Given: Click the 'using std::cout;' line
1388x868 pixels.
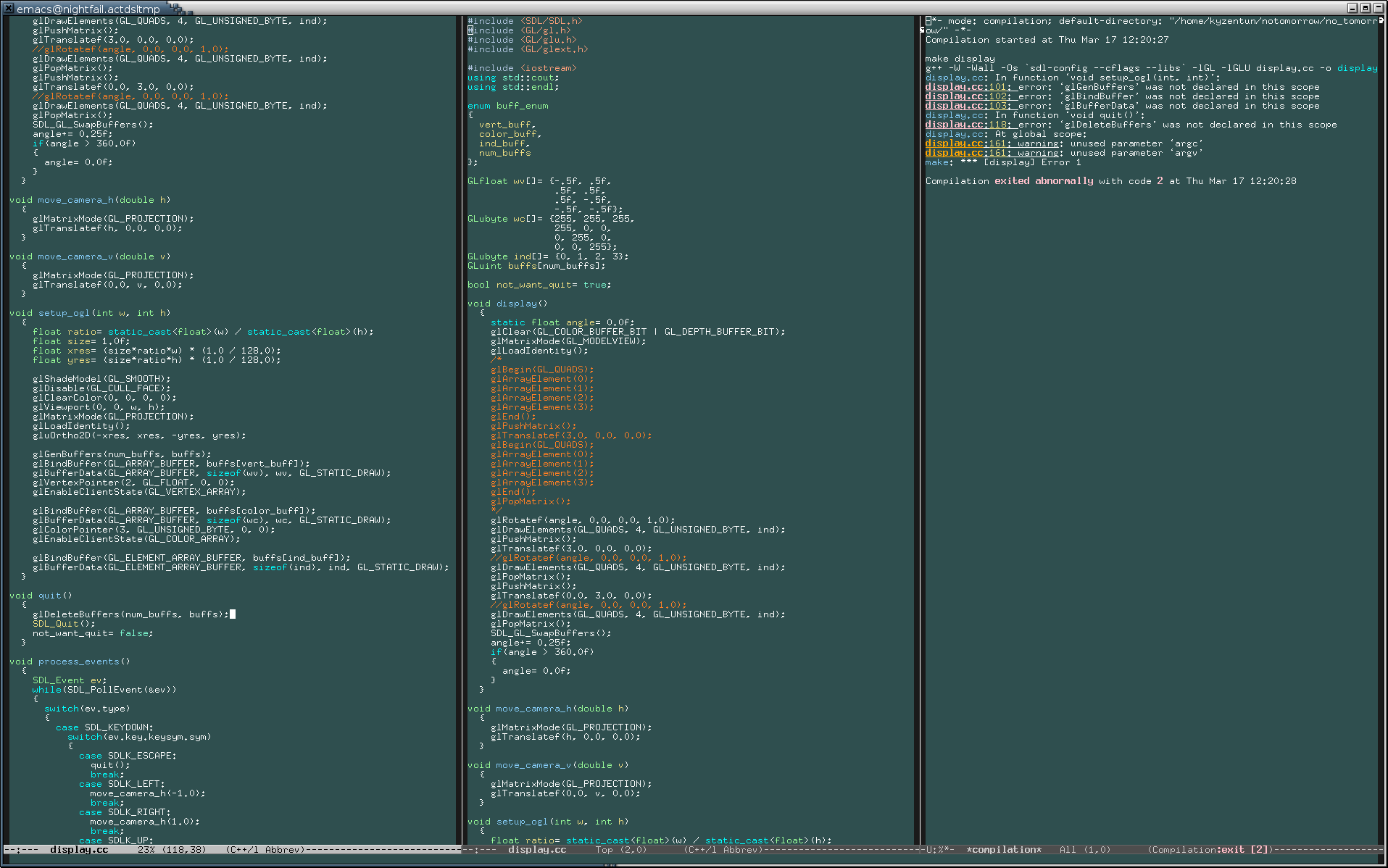Looking at the screenshot, I should pyautogui.click(x=513, y=78).
